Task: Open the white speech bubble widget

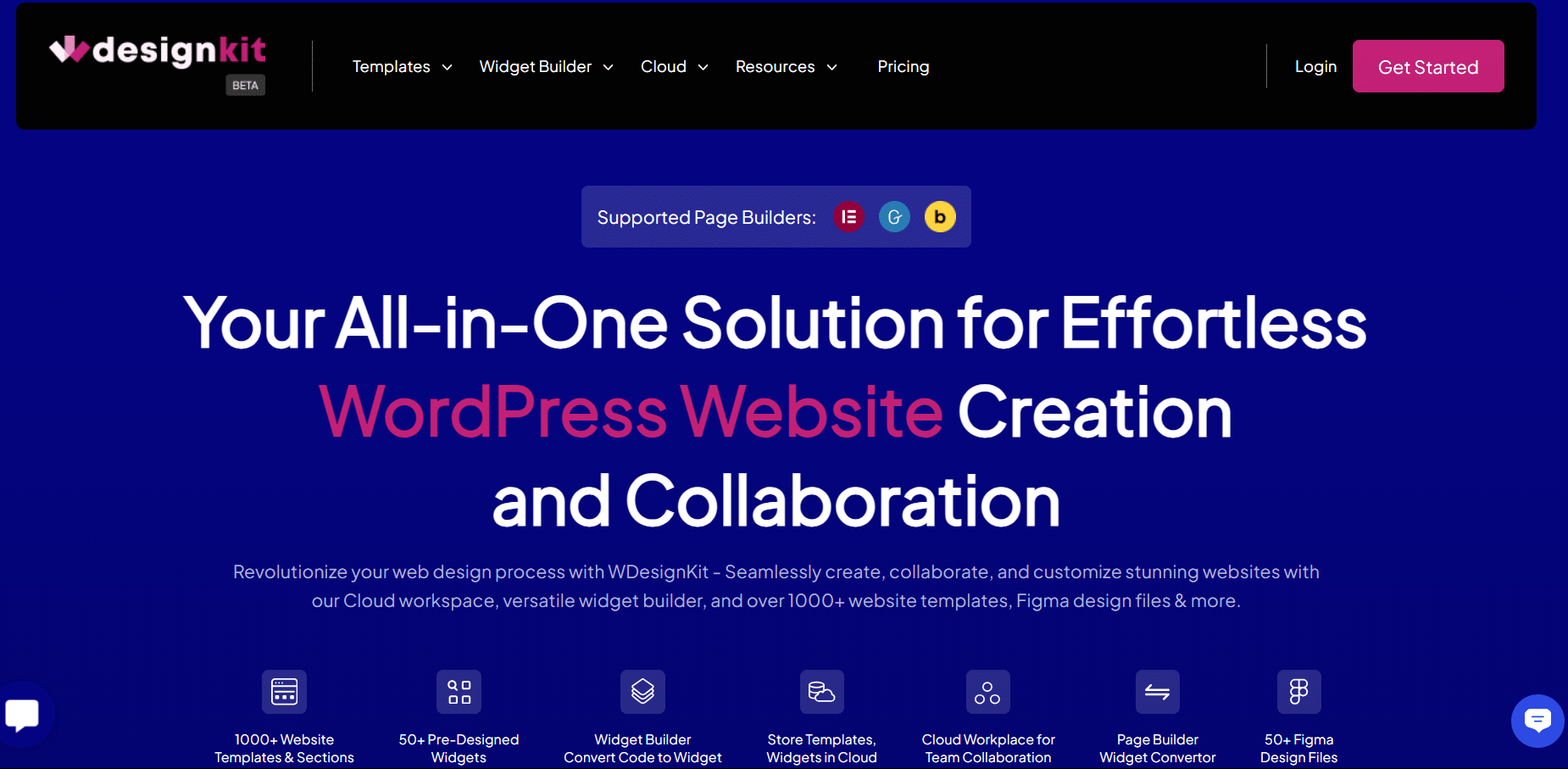Action: coord(23,715)
